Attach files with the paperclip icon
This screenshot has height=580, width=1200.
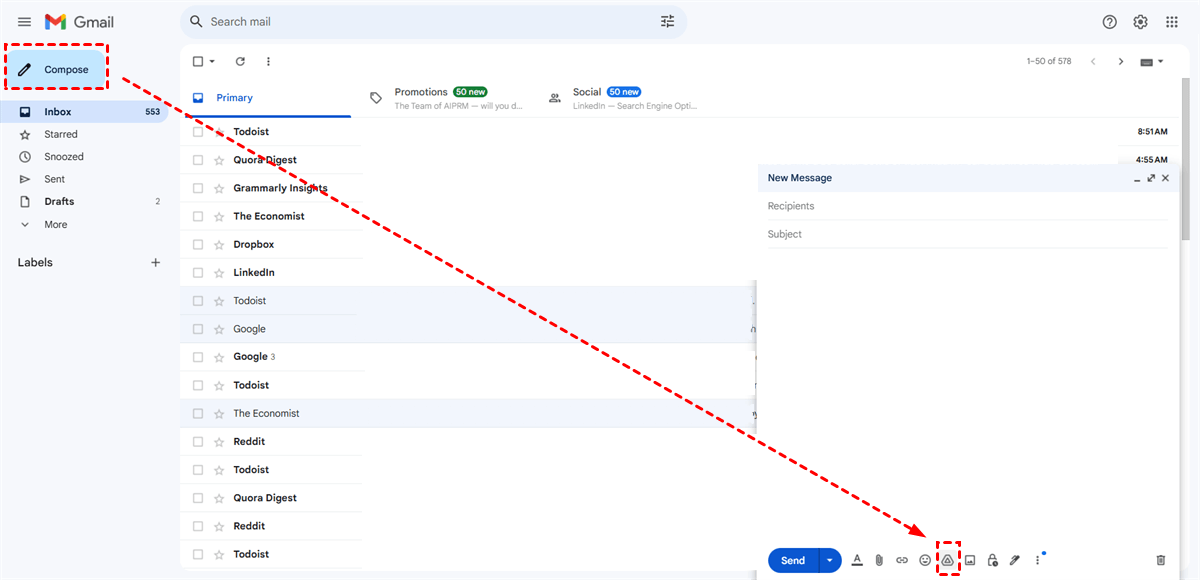pos(879,560)
